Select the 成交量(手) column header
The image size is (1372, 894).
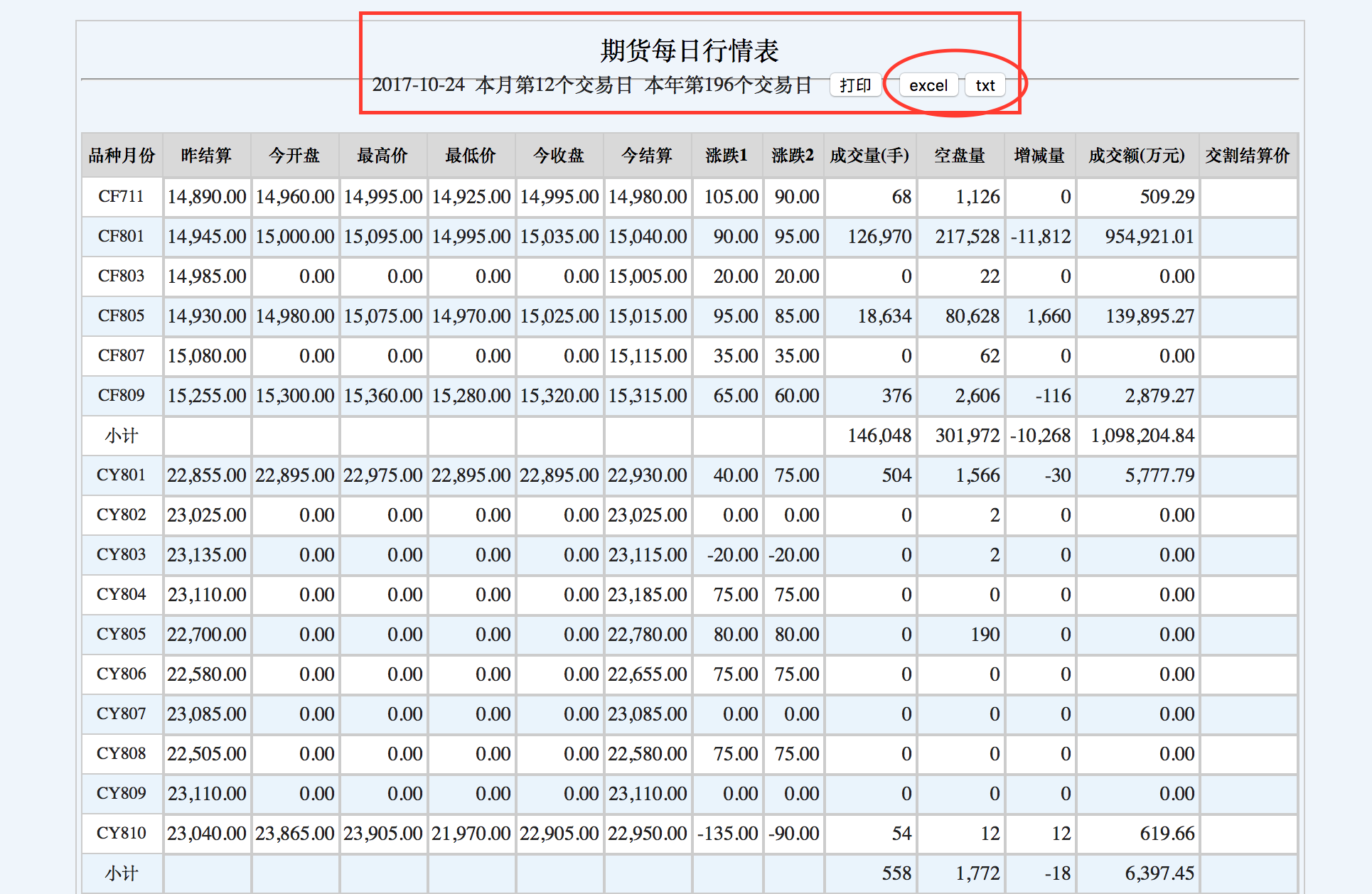[870, 156]
